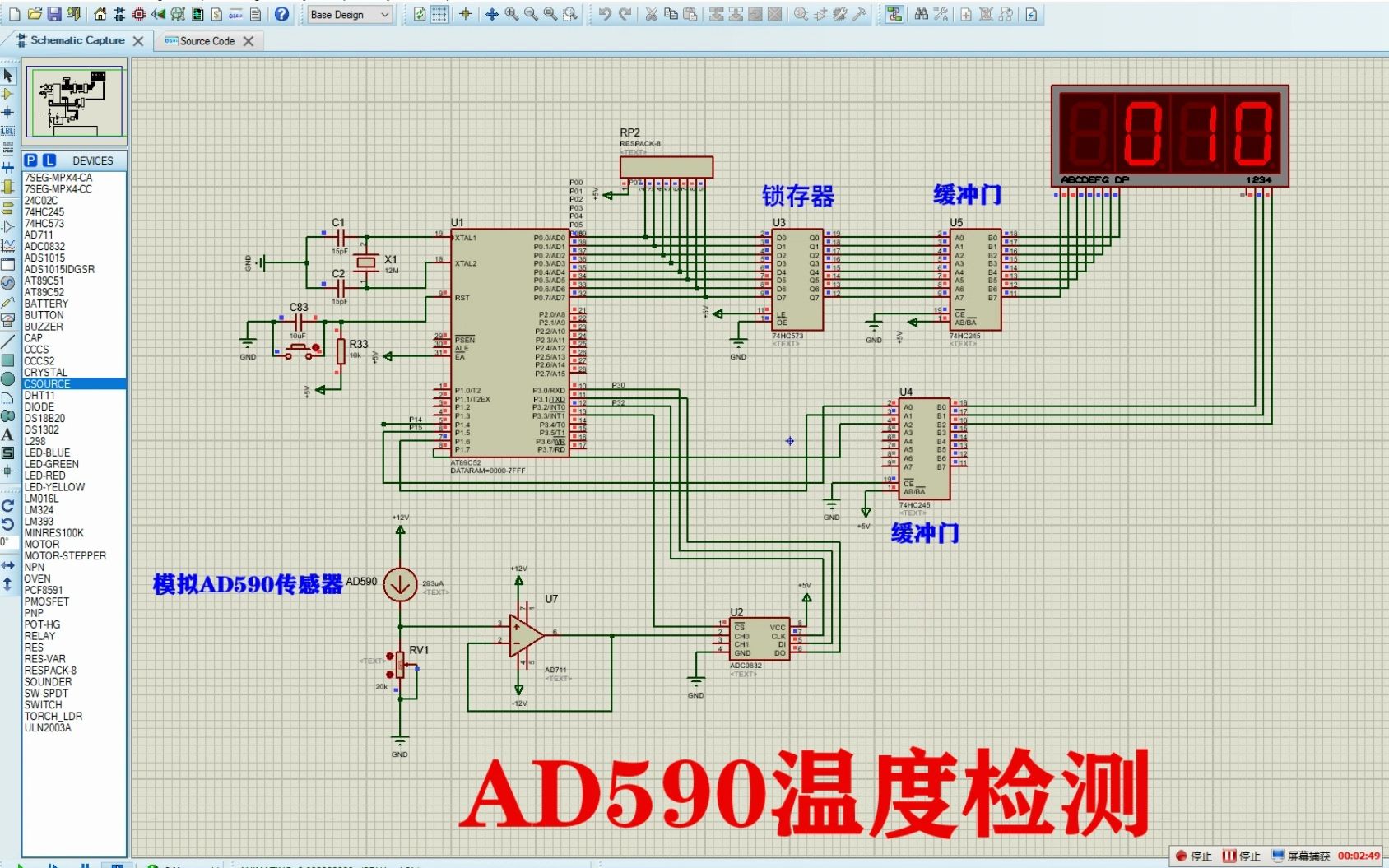Image resolution: width=1389 pixels, height=868 pixels.
Task: Open Bill of Materials dollar icon
Action: point(216,14)
